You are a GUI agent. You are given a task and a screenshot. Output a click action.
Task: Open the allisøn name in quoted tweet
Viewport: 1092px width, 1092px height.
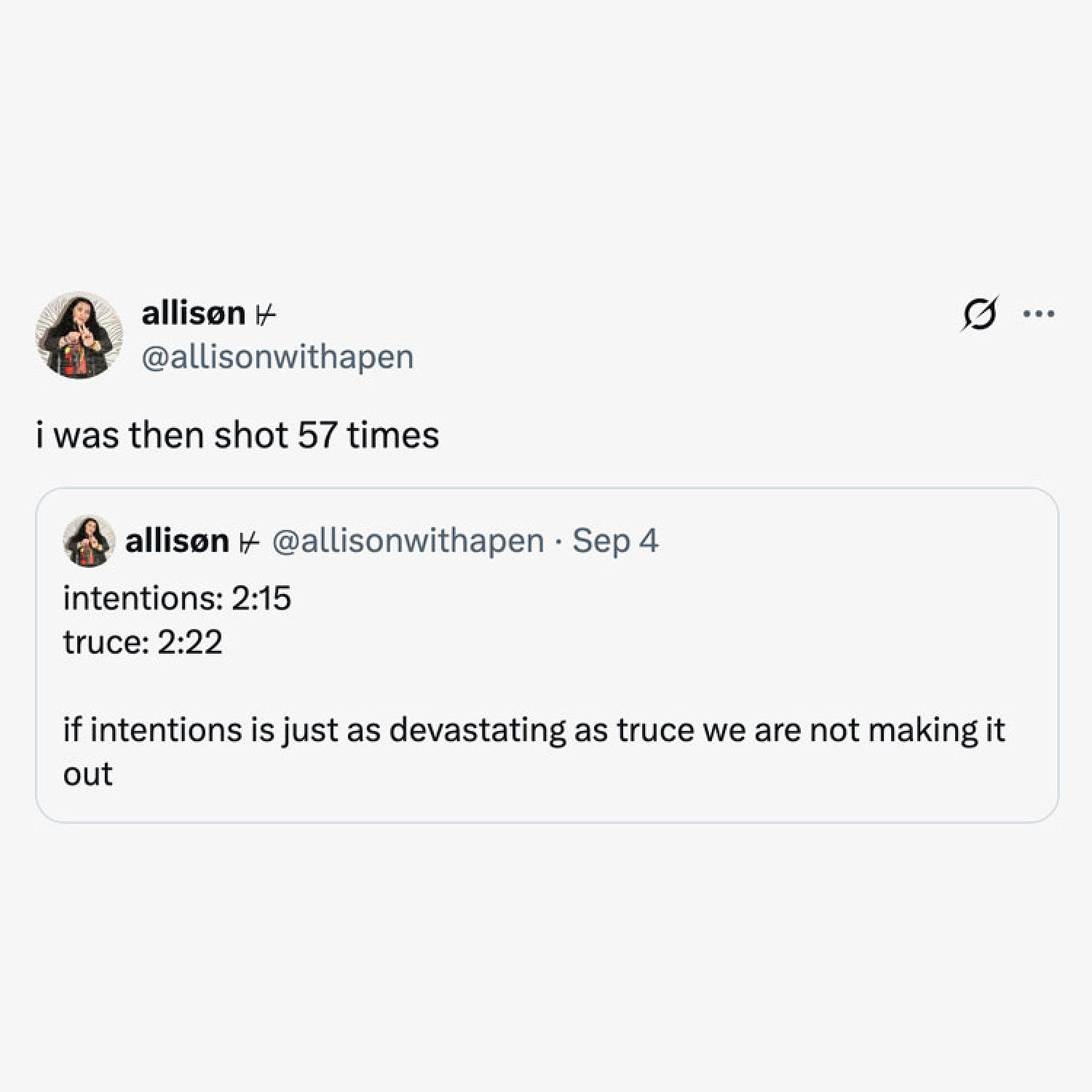177,541
